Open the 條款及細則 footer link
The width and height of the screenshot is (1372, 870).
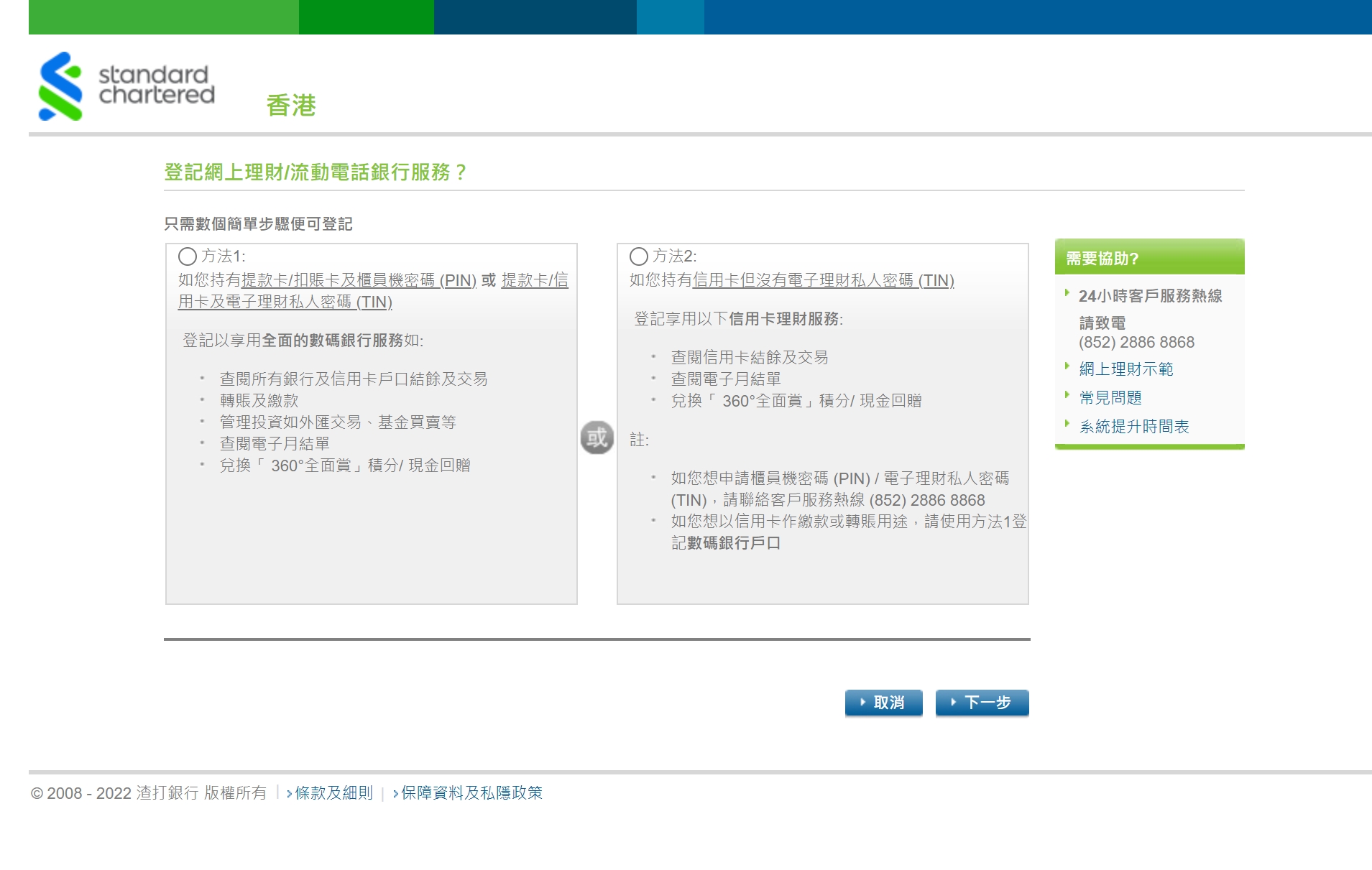pyautogui.click(x=333, y=793)
